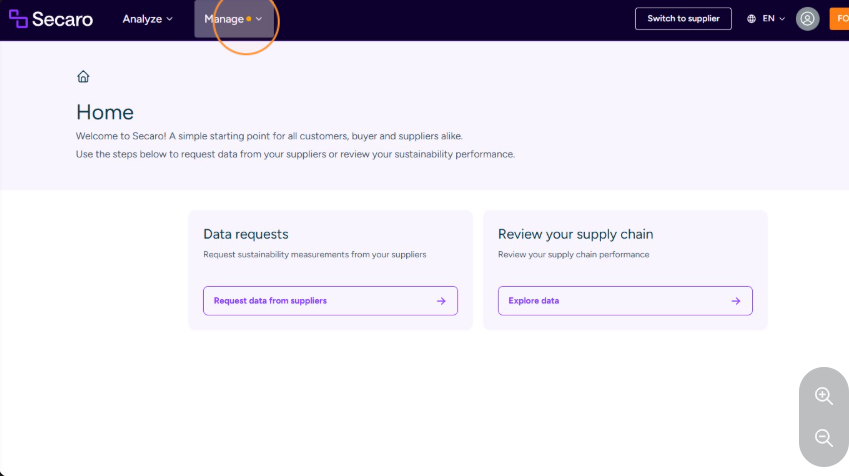The height and width of the screenshot is (476, 849).
Task: Click the zoom out magnifier
Action: (824, 438)
